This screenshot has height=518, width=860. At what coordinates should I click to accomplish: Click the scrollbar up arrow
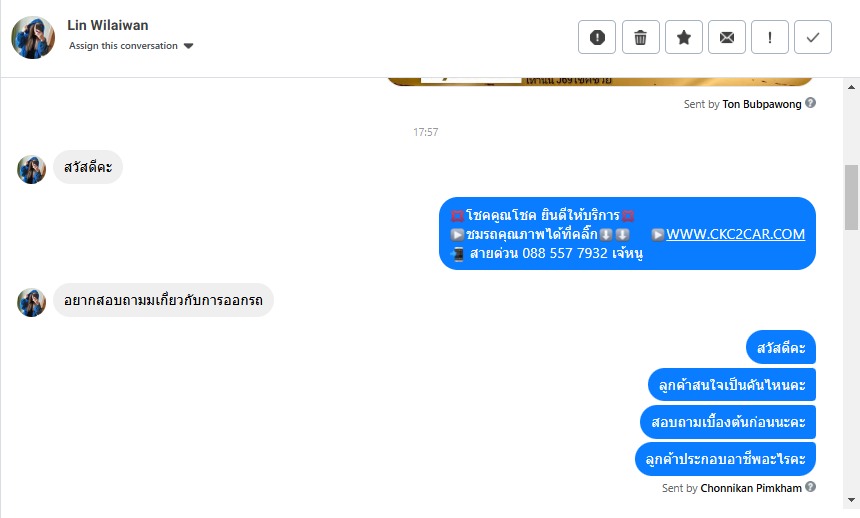(x=851, y=87)
